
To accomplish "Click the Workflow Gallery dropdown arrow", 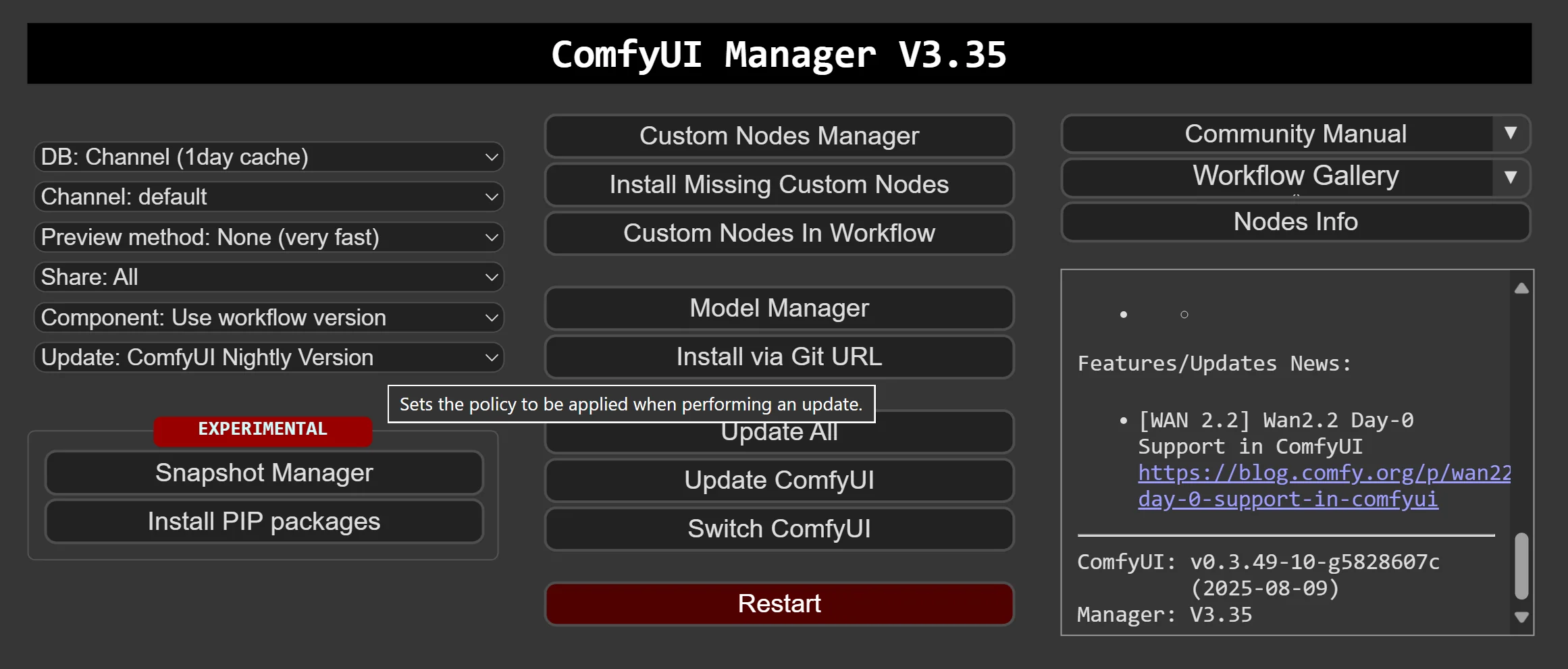I will 1511,177.
